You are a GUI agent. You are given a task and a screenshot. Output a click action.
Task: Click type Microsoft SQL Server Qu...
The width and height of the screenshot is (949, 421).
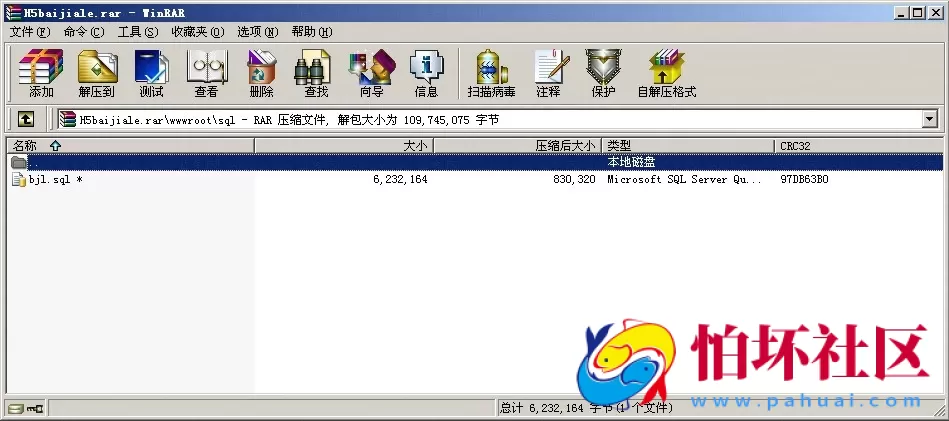tap(684, 180)
